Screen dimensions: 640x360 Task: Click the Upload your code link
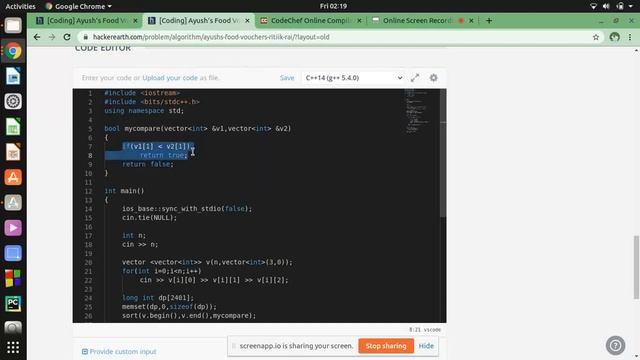(170, 78)
